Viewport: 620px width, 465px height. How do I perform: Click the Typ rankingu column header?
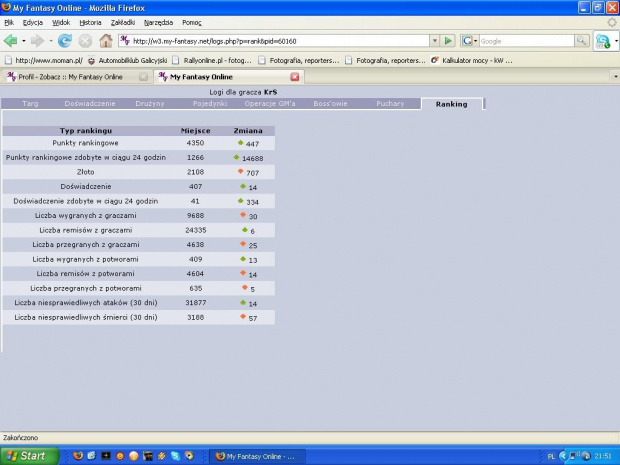(x=86, y=130)
